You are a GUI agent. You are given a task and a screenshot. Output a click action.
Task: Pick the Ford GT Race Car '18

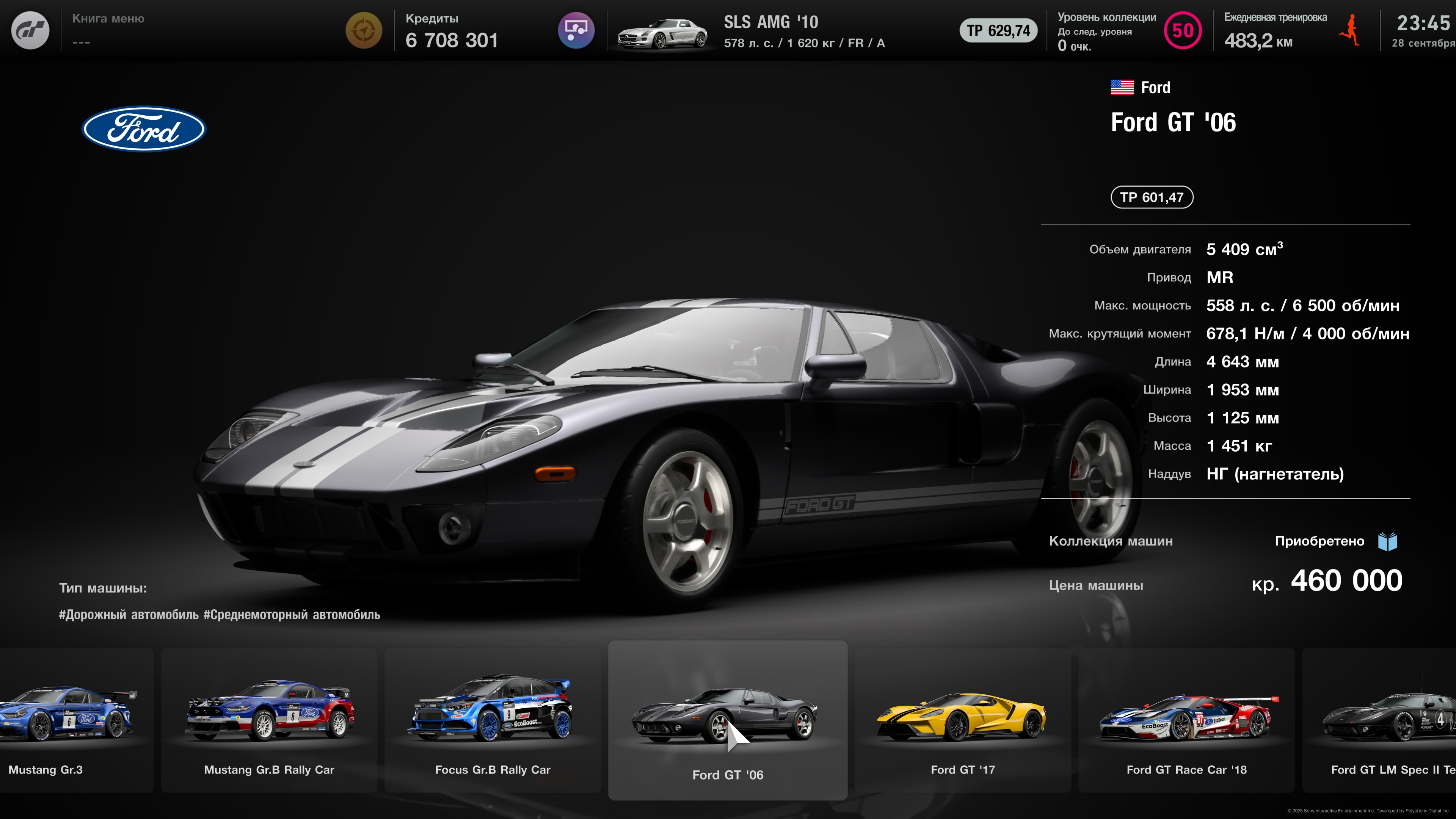(x=1186, y=720)
